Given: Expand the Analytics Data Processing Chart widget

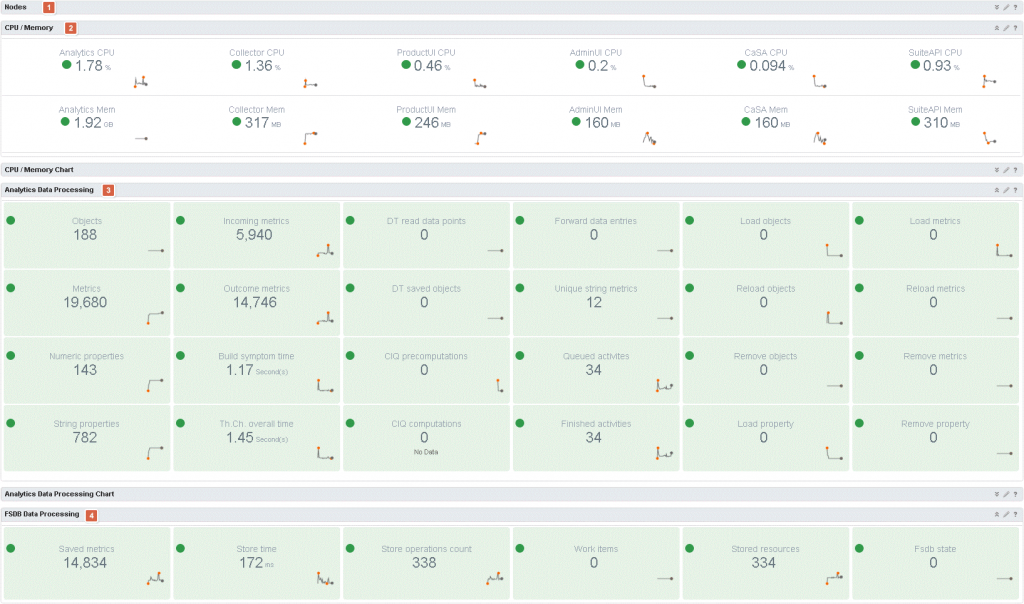Looking at the screenshot, I should click(996, 494).
